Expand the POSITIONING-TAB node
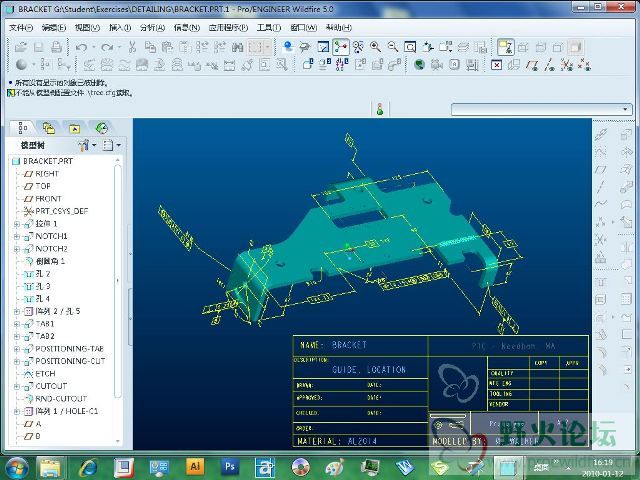 [17, 349]
